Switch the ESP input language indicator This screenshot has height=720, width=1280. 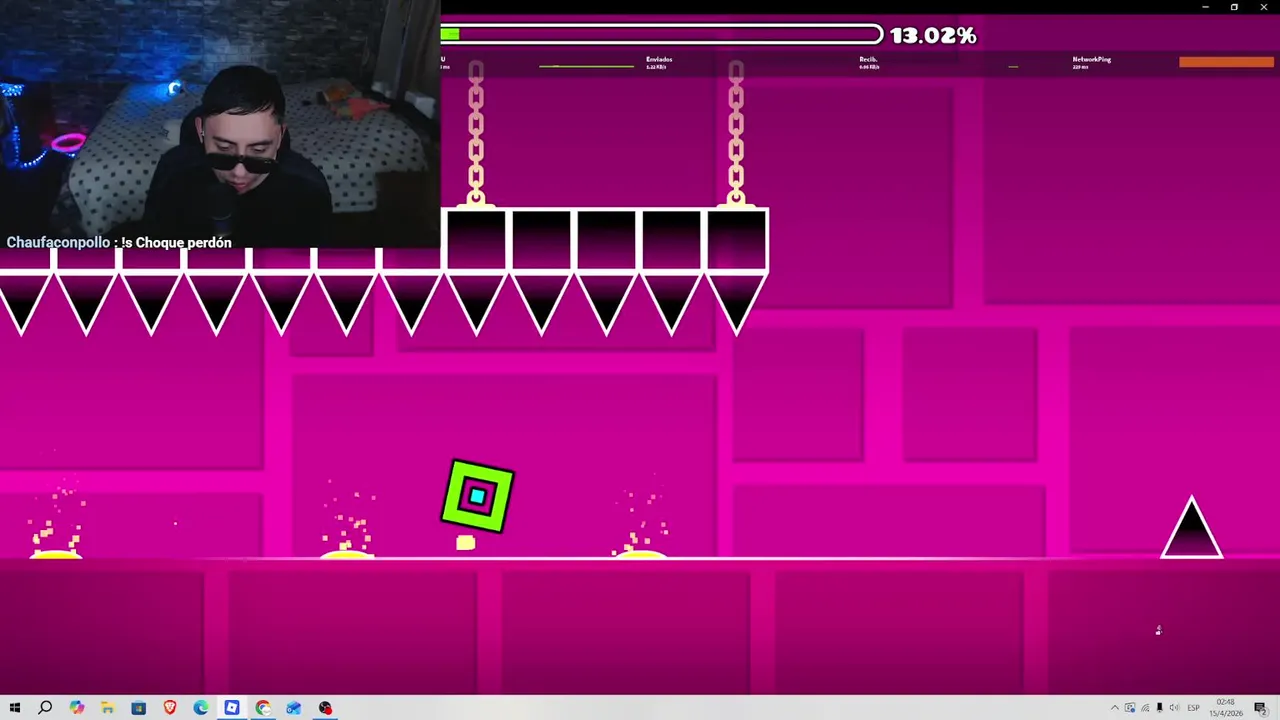pyautogui.click(x=1193, y=708)
